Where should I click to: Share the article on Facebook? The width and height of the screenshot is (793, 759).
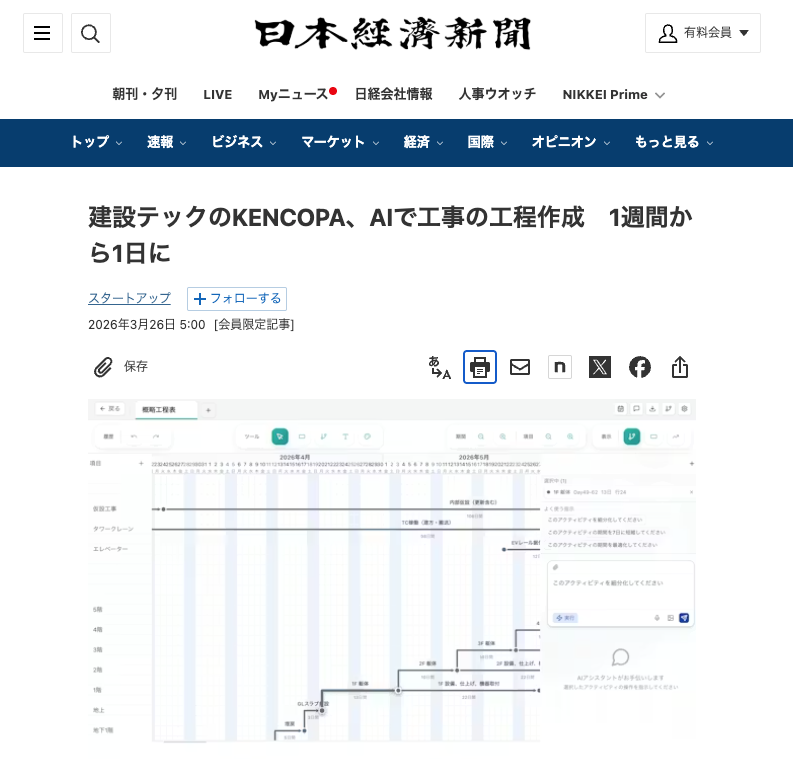(x=640, y=367)
